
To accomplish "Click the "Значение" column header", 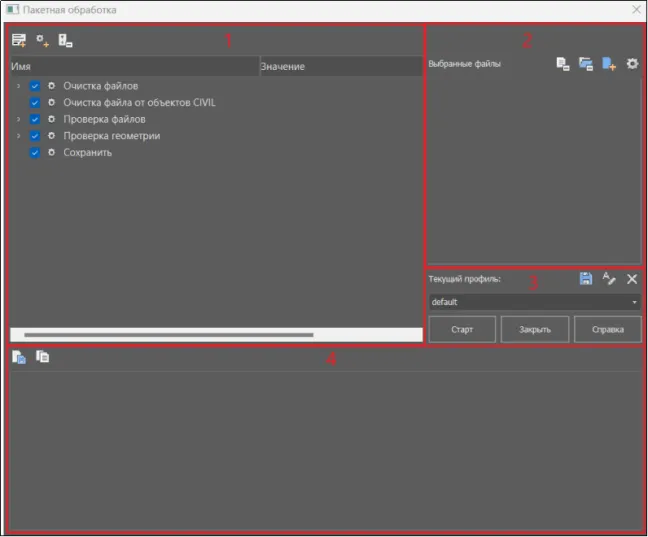I will click(x=340, y=66).
